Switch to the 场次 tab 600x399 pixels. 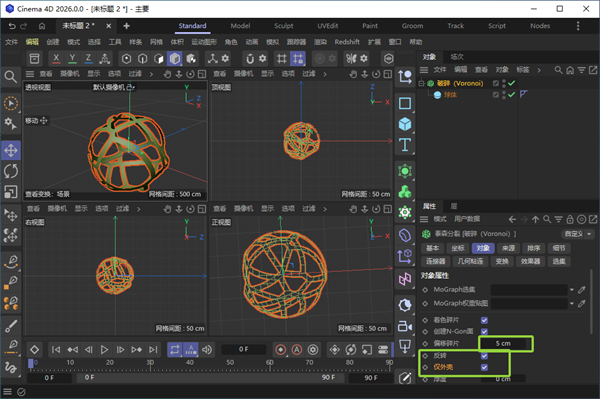[x=457, y=57]
